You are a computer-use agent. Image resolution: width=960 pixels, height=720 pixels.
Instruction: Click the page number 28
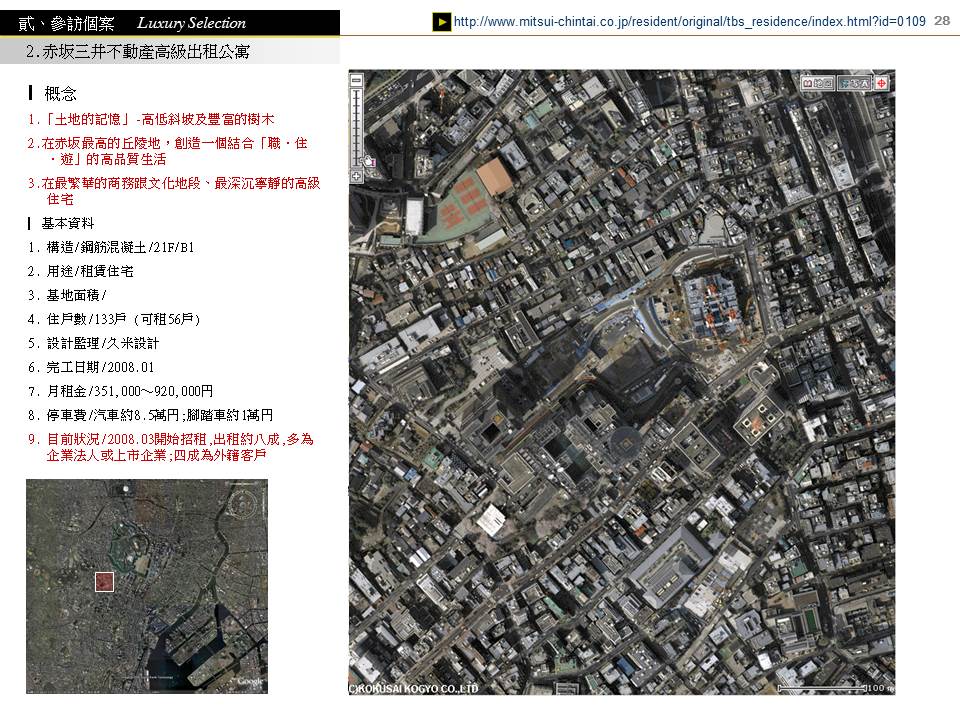pos(942,21)
